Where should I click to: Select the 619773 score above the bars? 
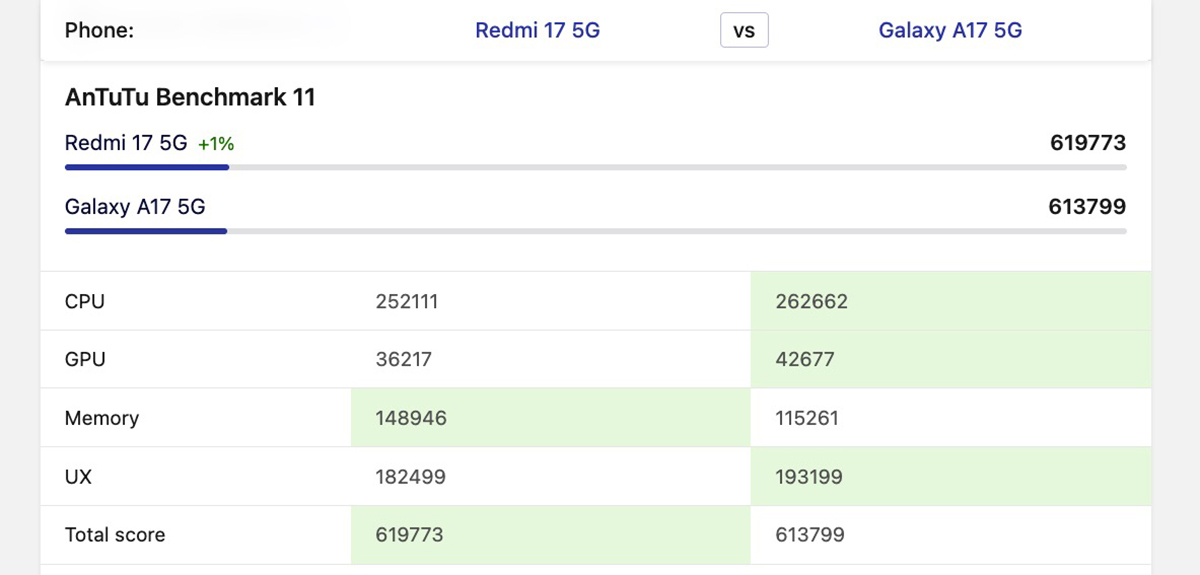[x=1088, y=143]
